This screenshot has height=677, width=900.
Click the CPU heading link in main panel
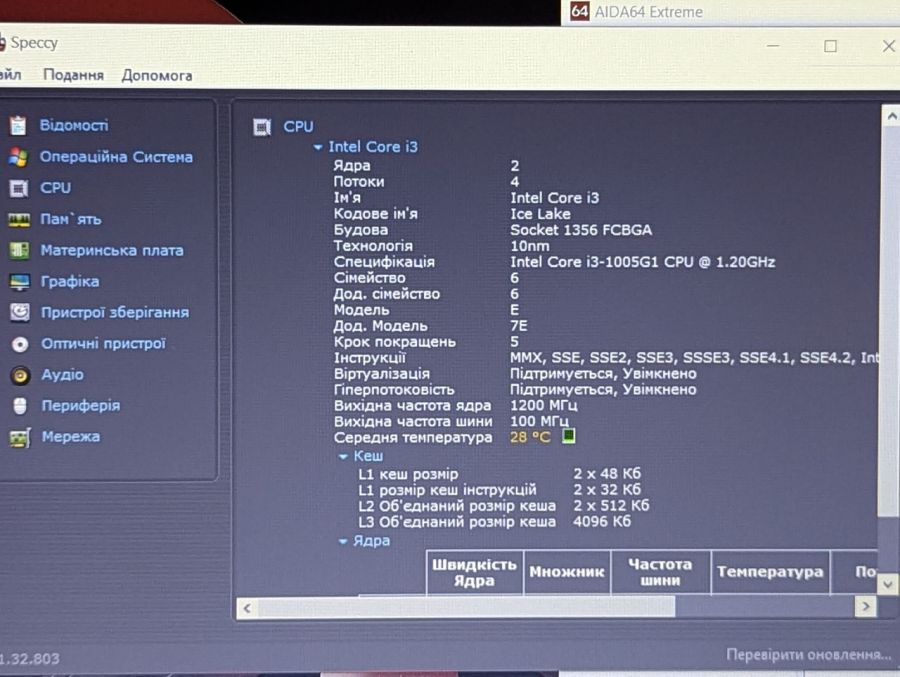(x=298, y=126)
